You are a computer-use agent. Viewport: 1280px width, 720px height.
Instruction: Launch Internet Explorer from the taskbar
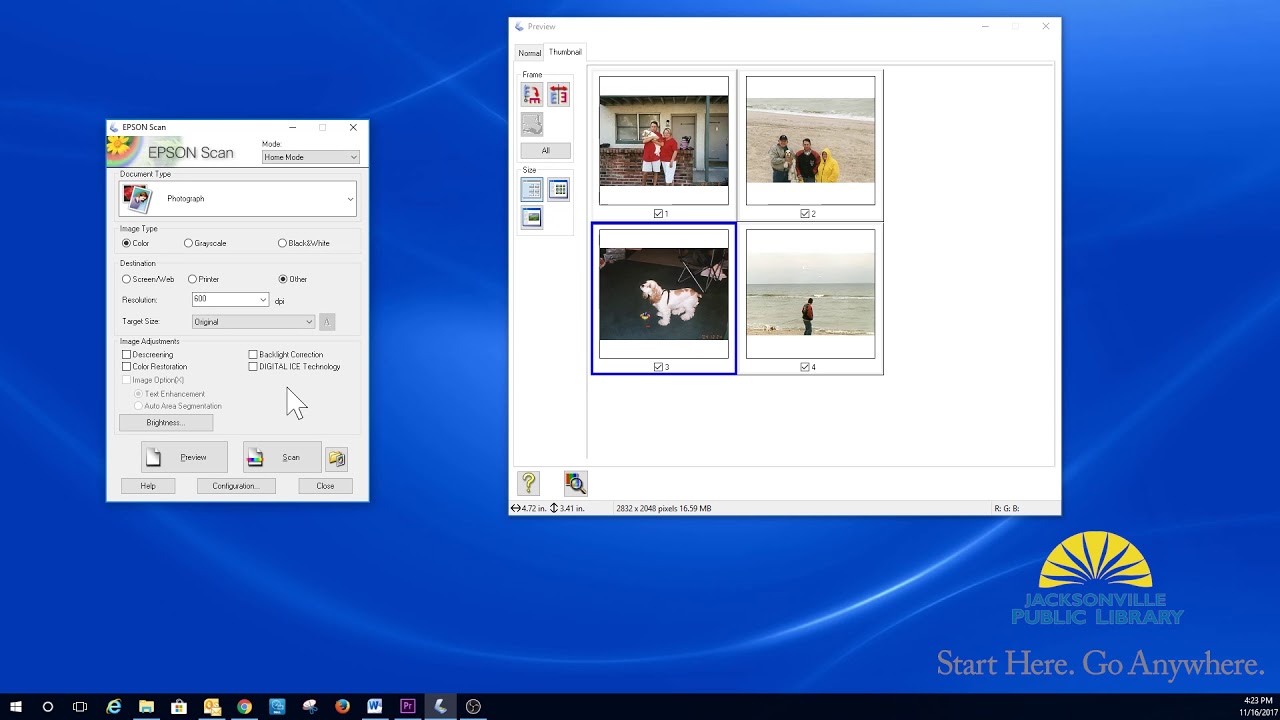114,707
